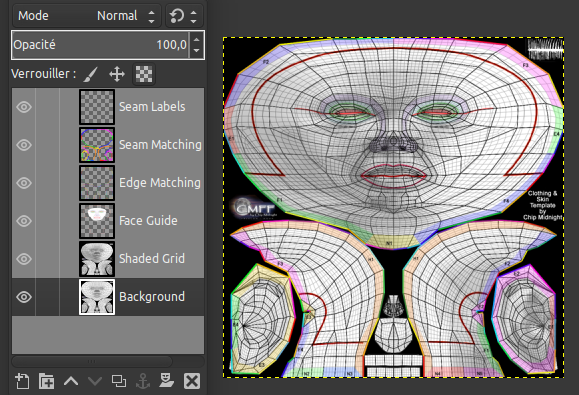Click the face template image canvas
This screenshot has height=395, width=579.
[393, 207]
